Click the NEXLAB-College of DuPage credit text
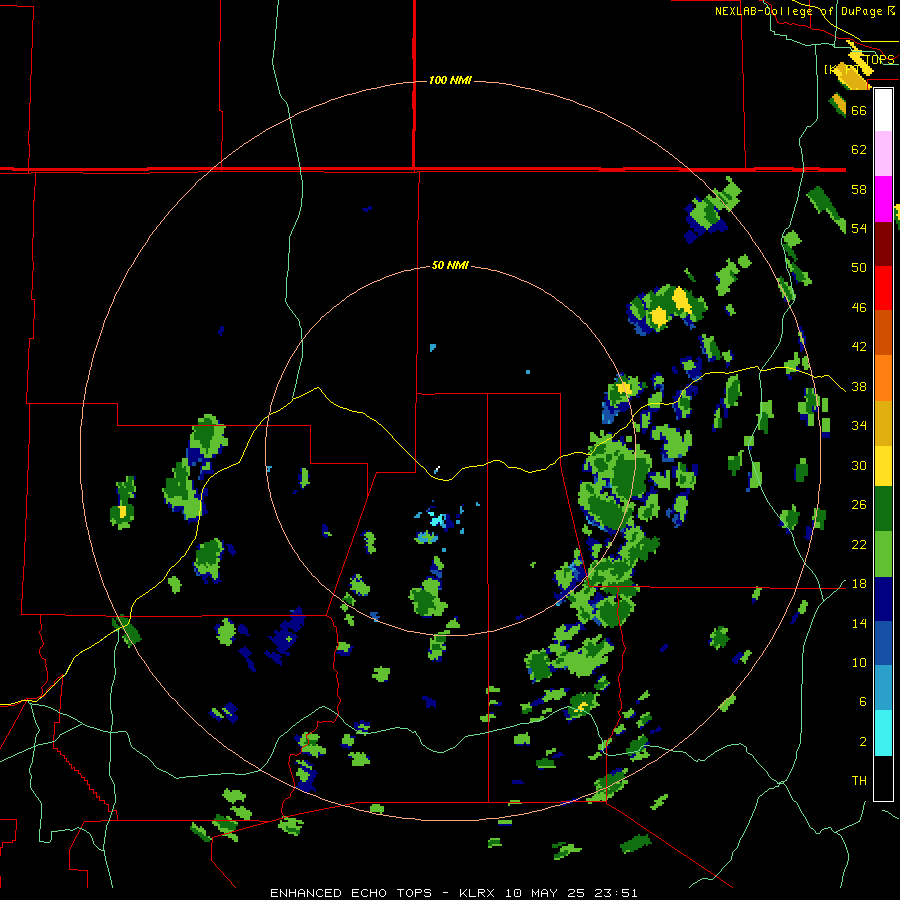The width and height of the screenshot is (900, 900). pyautogui.click(x=804, y=11)
